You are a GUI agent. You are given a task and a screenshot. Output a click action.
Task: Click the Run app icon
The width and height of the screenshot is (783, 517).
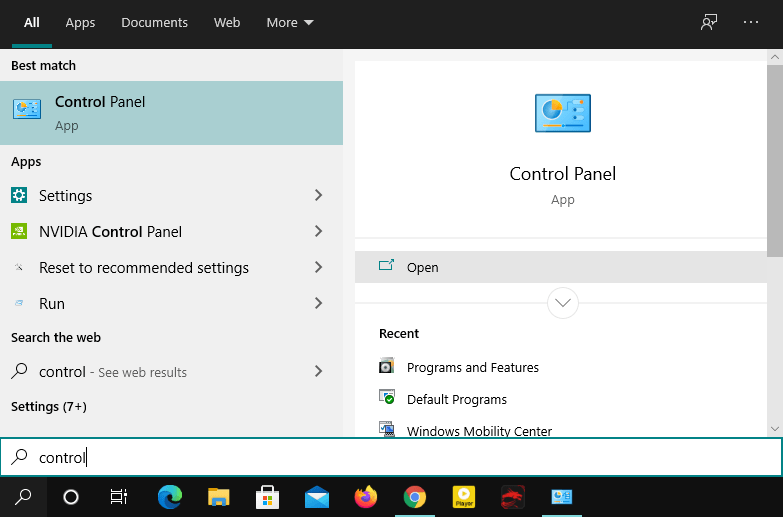tap(19, 303)
